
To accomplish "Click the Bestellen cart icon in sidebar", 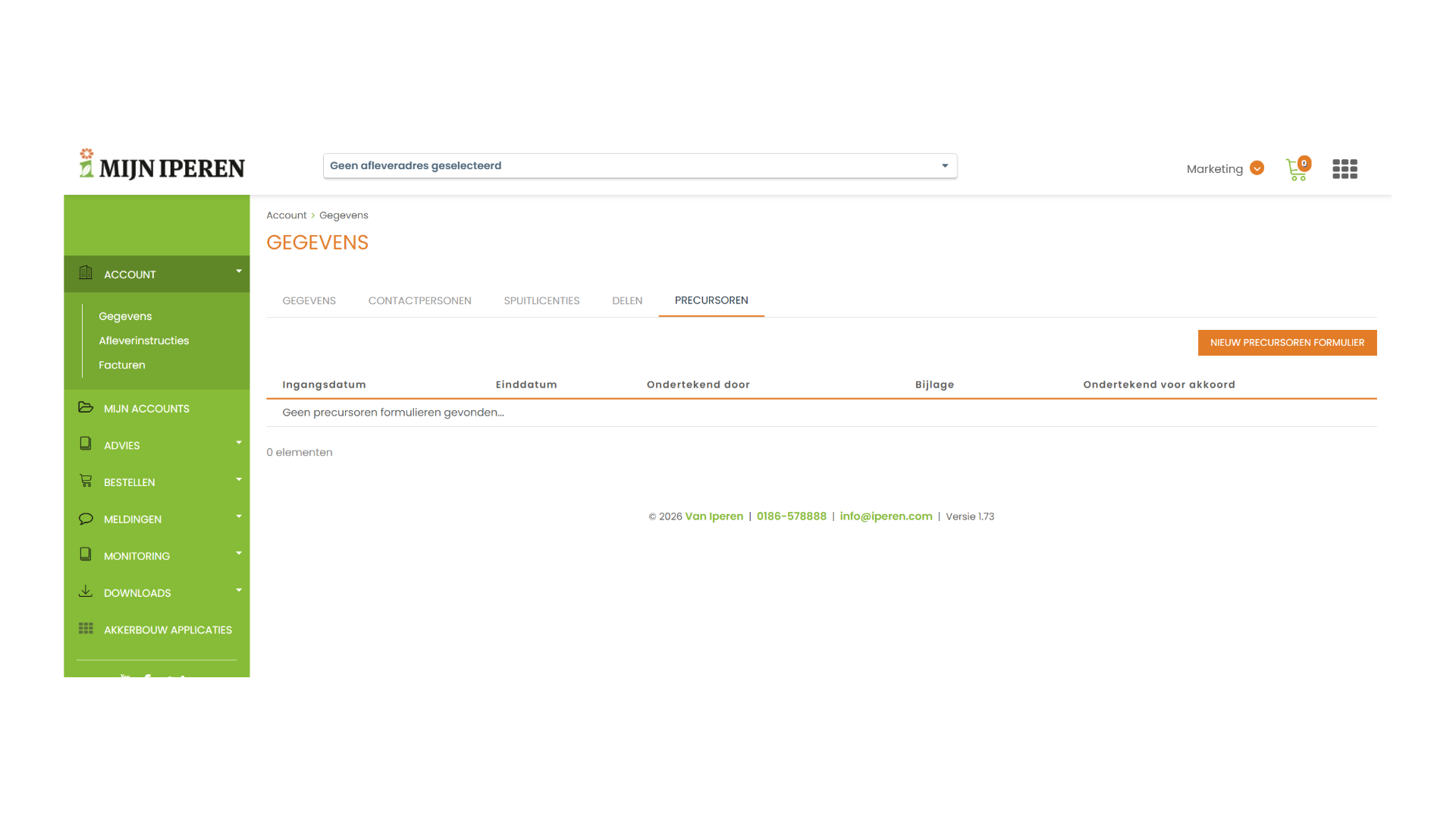I will (86, 482).
